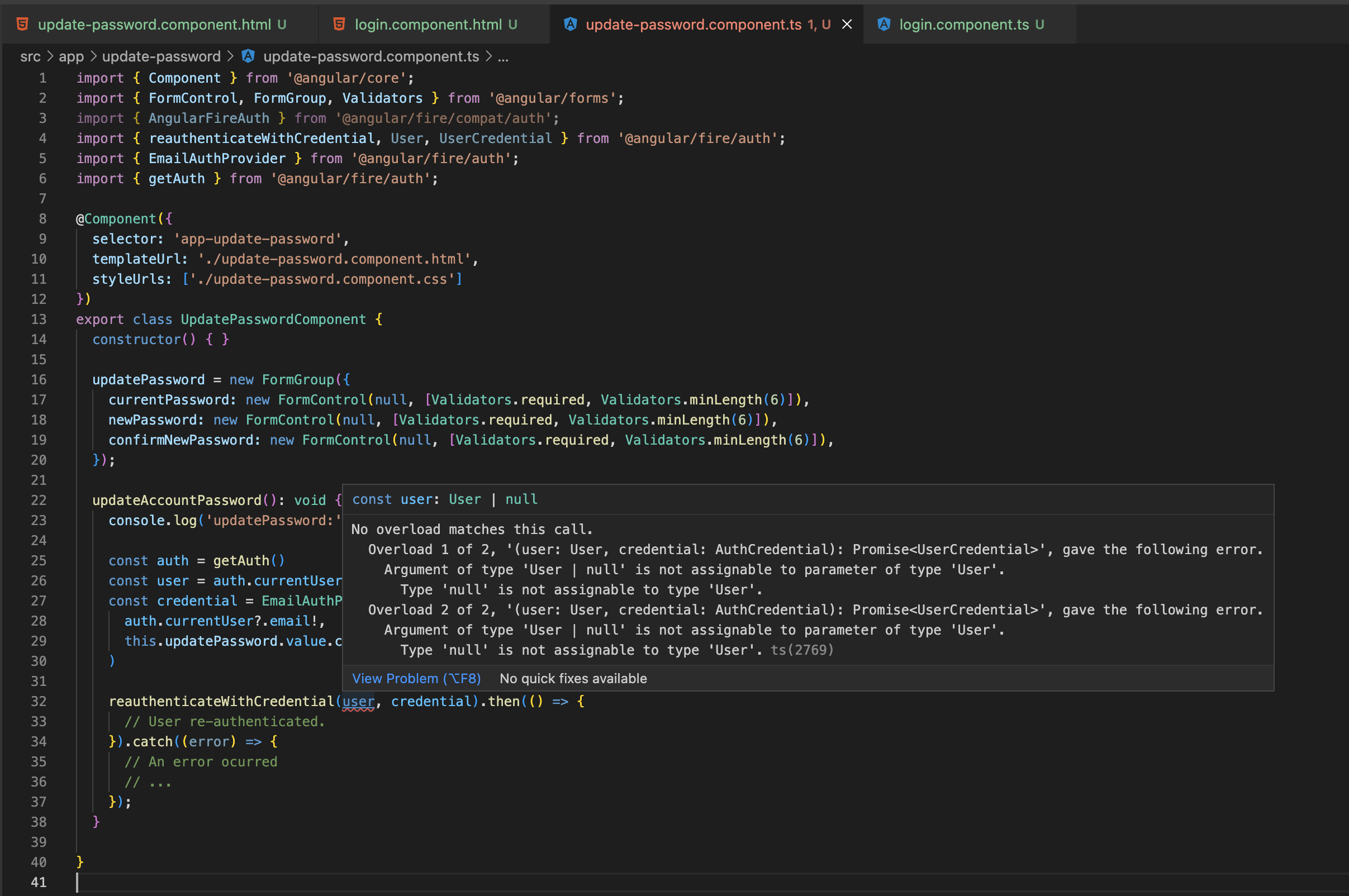The image size is (1349, 896).
Task: Click '@angular/forms' import path string
Action: click(x=552, y=98)
